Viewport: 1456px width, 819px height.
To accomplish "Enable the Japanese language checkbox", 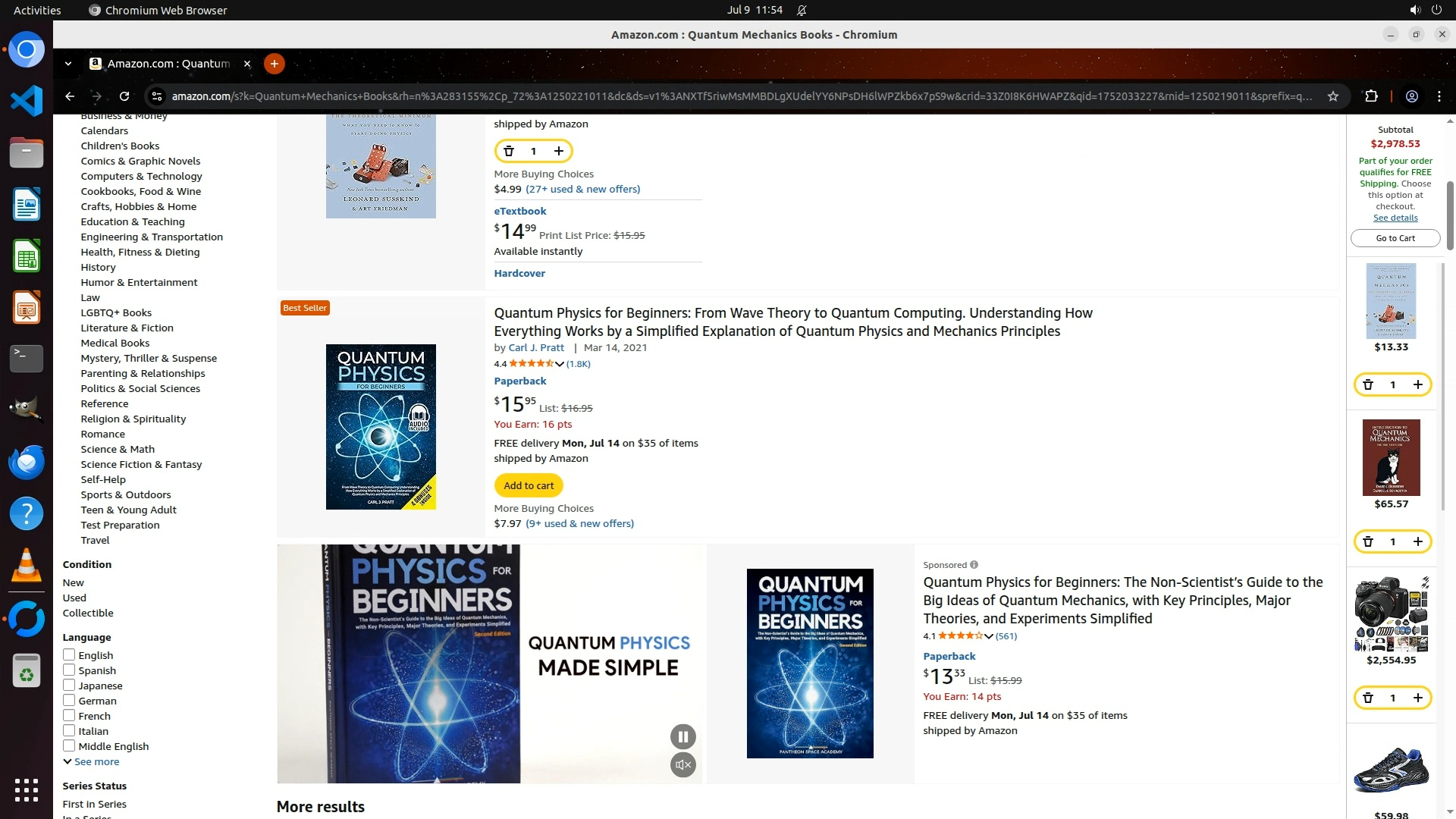I will coord(69,685).
